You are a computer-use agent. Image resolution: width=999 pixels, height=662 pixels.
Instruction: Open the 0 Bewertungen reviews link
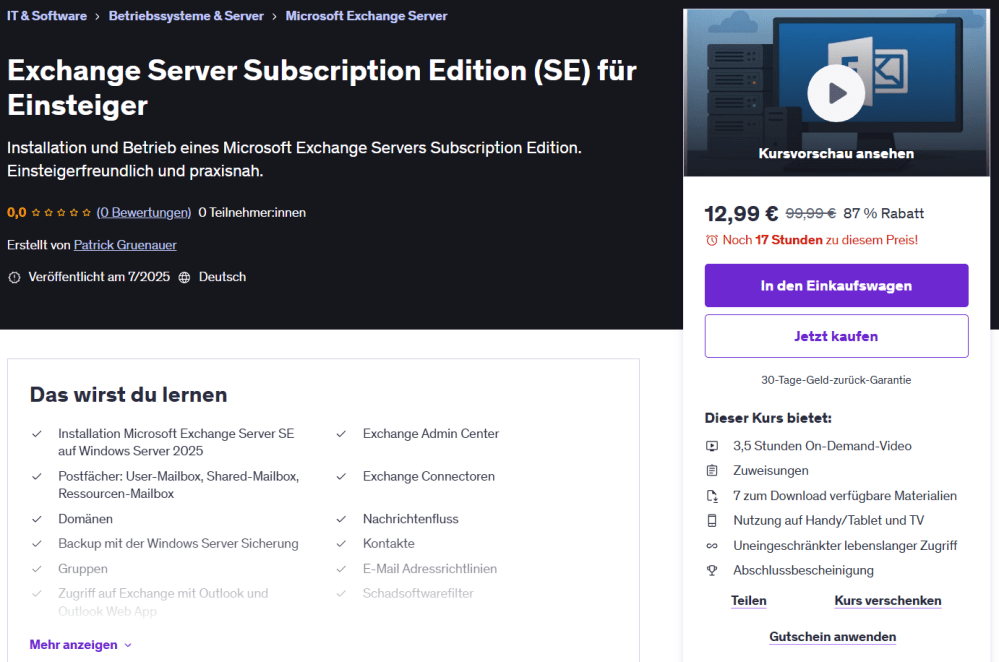point(144,213)
